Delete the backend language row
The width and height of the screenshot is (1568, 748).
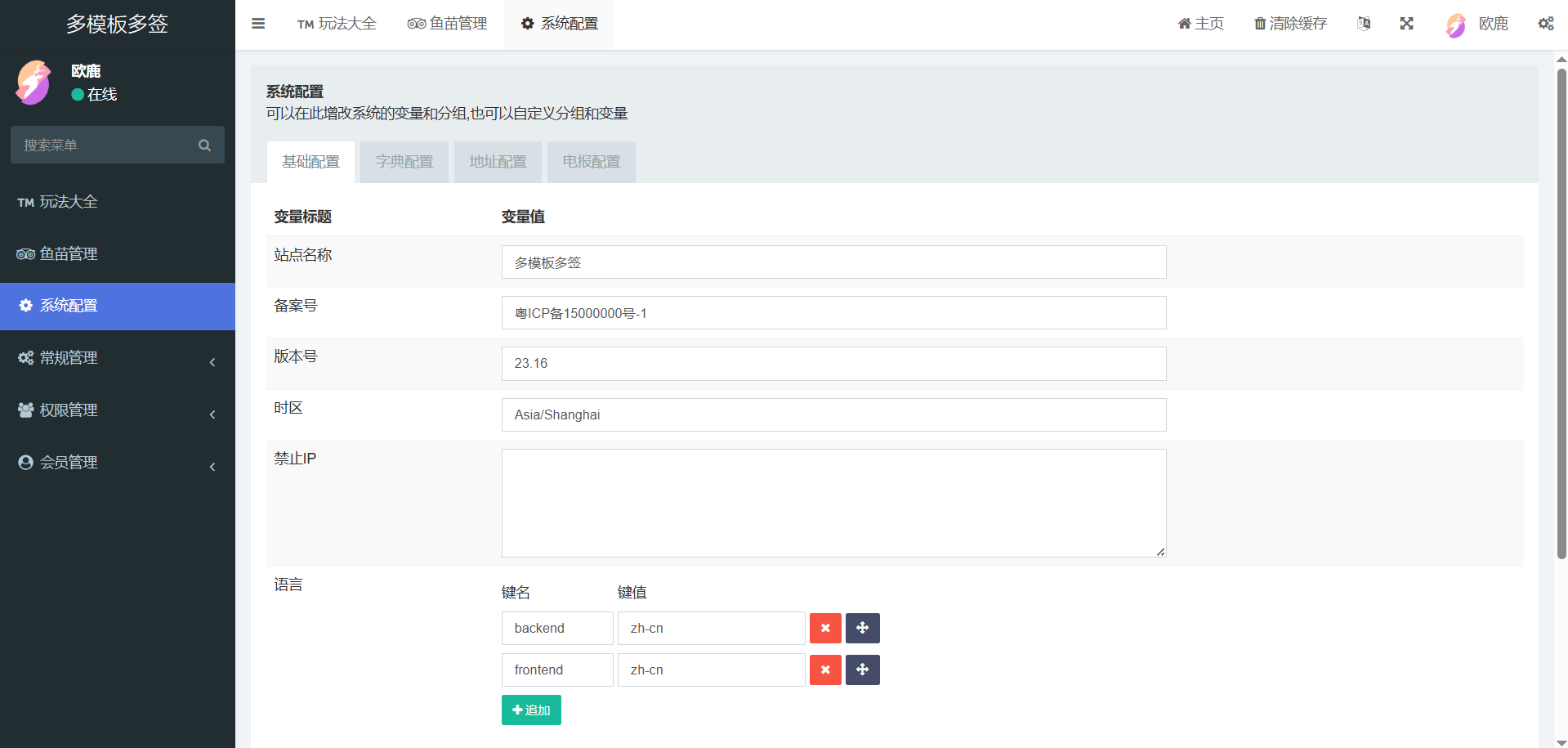[825, 628]
